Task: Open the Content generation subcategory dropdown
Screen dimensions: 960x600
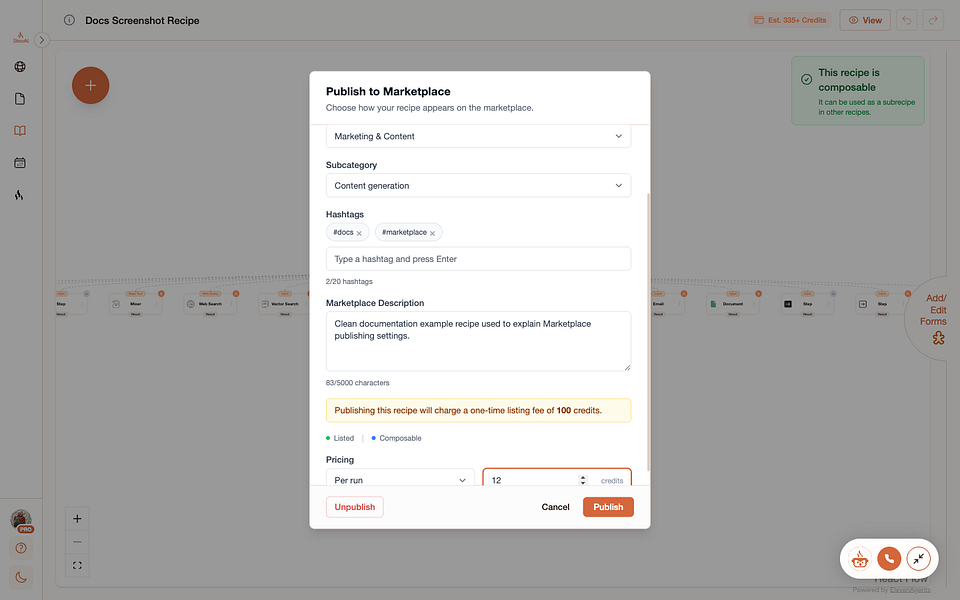Action: 478,186
